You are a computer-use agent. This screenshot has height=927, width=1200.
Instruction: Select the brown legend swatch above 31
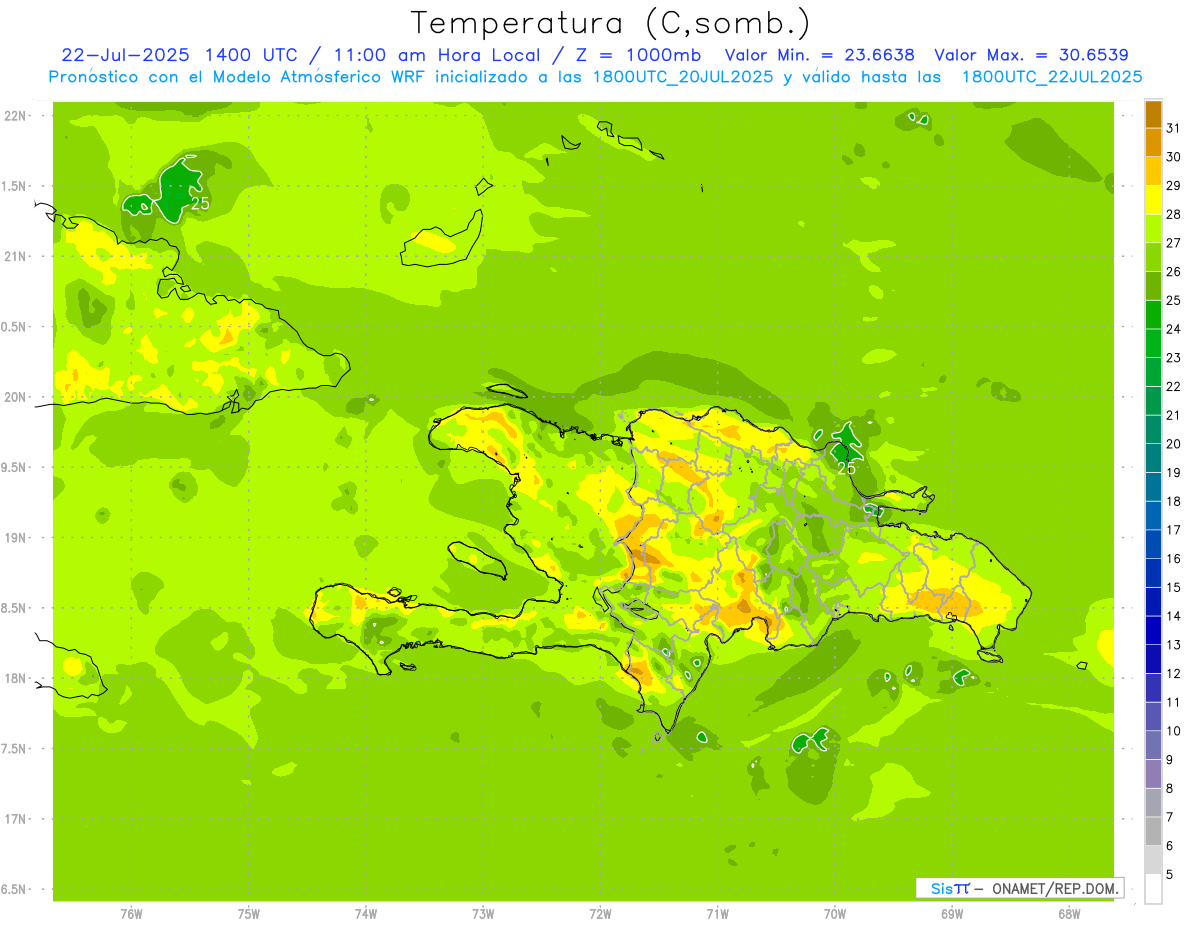click(1153, 114)
